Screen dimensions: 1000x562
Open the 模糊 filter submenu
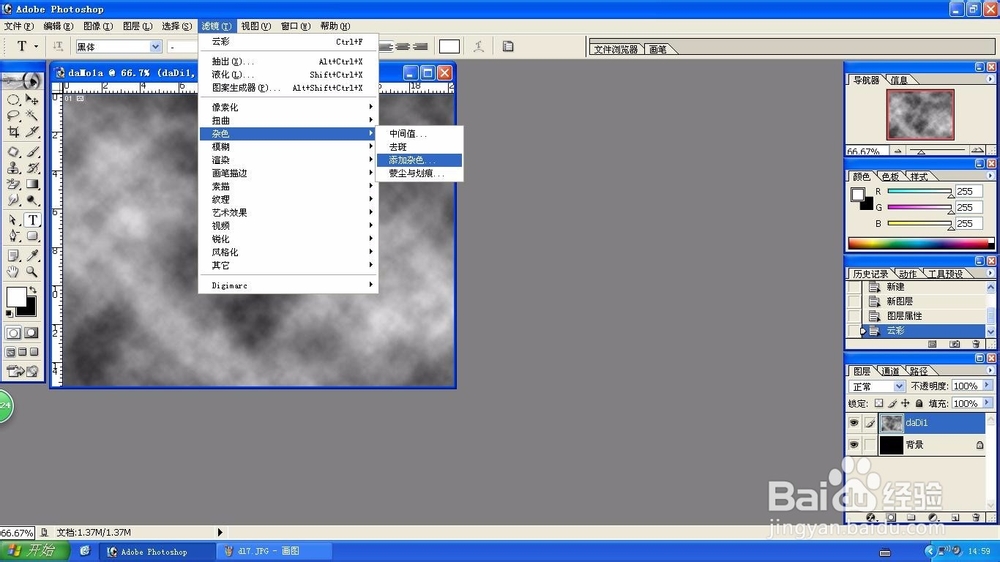pos(288,147)
